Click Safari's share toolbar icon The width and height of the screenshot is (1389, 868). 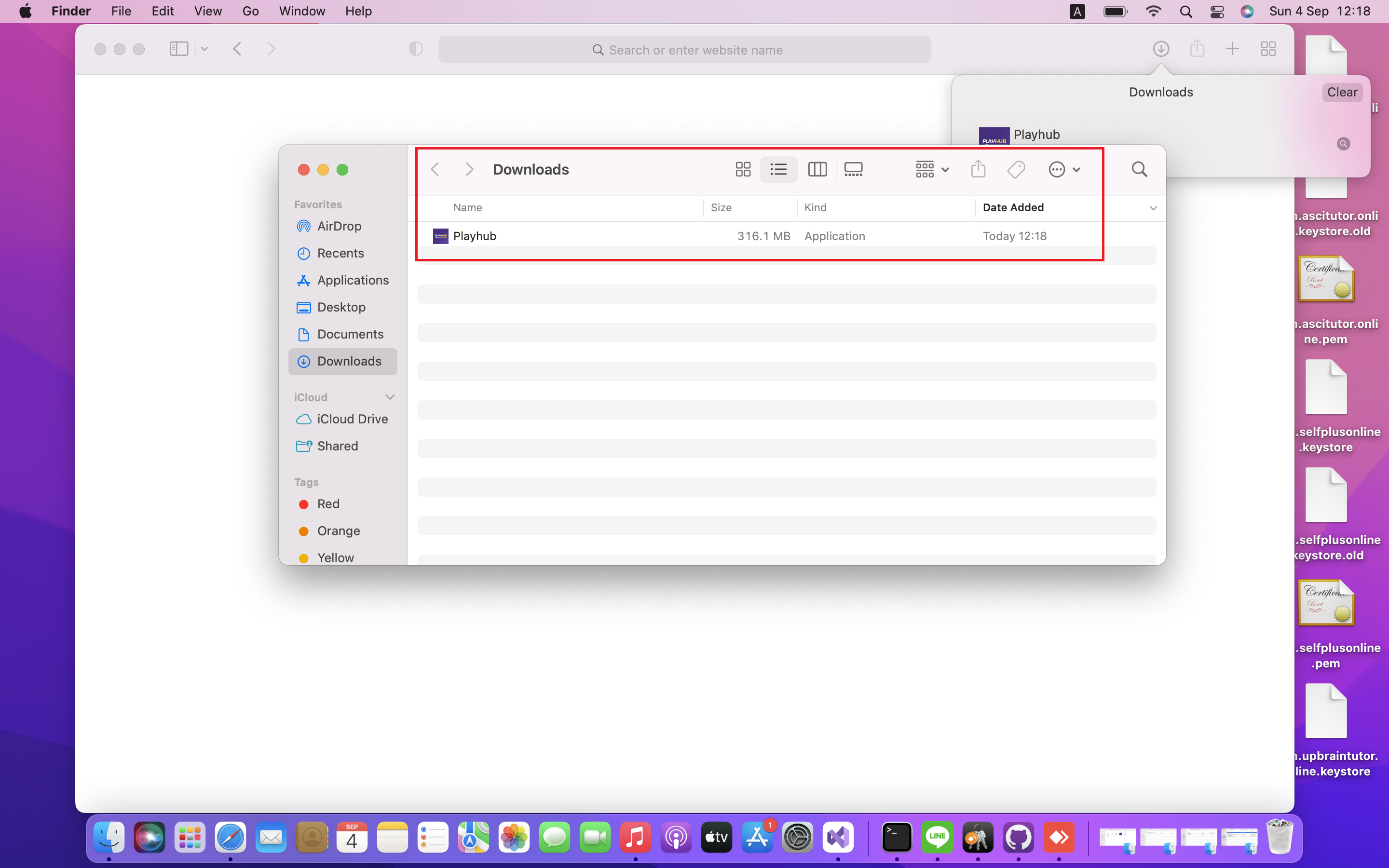(1197, 49)
